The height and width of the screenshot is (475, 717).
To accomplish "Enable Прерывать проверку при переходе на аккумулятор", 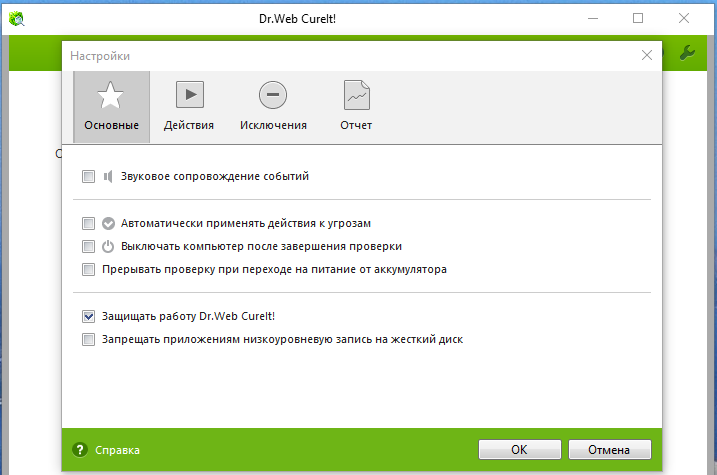I will (88, 269).
